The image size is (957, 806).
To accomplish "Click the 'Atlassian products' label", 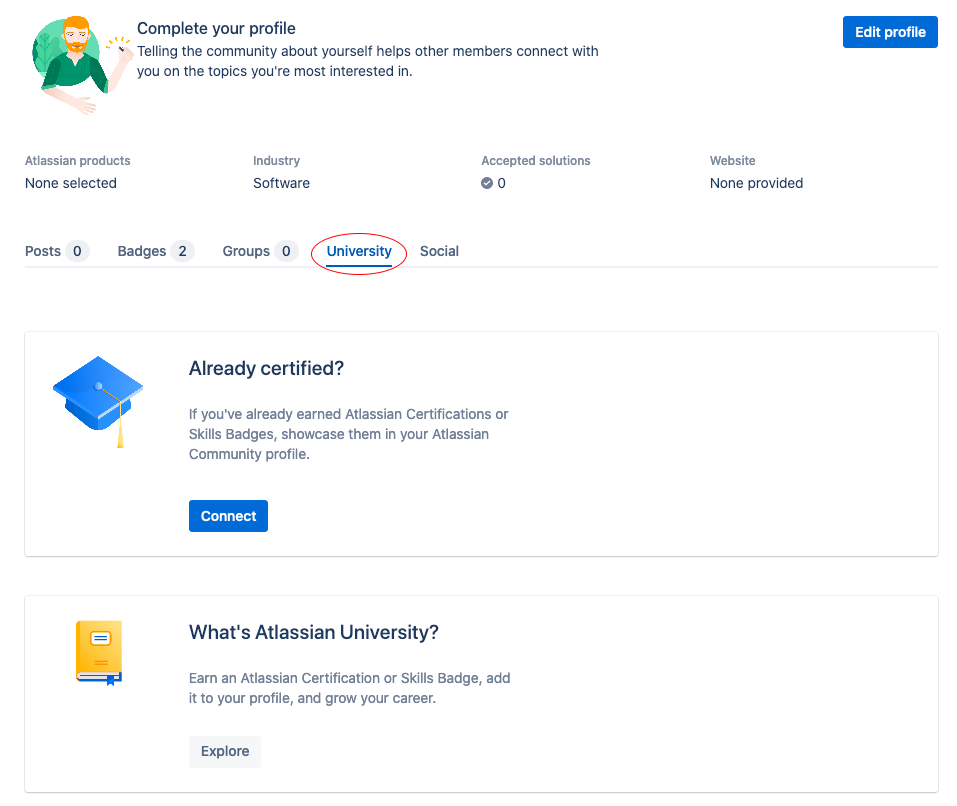I will [78, 160].
